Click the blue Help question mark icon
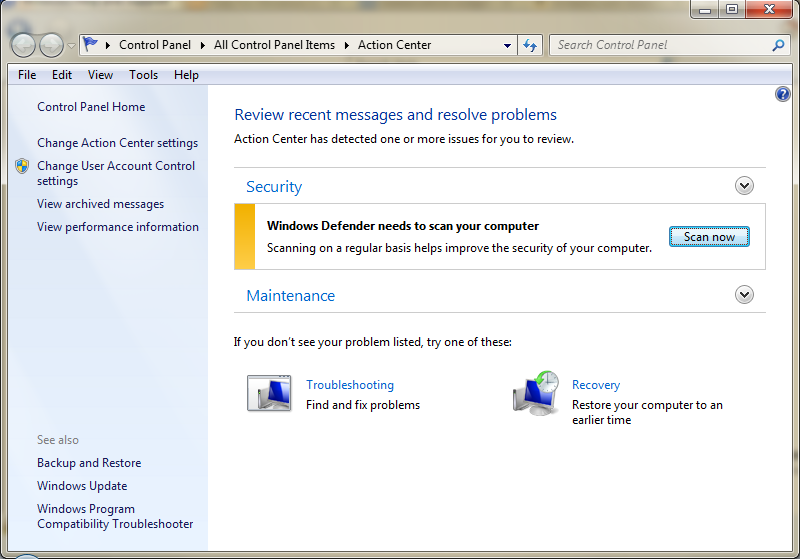Viewport: 800px width, 560px height. click(x=782, y=94)
